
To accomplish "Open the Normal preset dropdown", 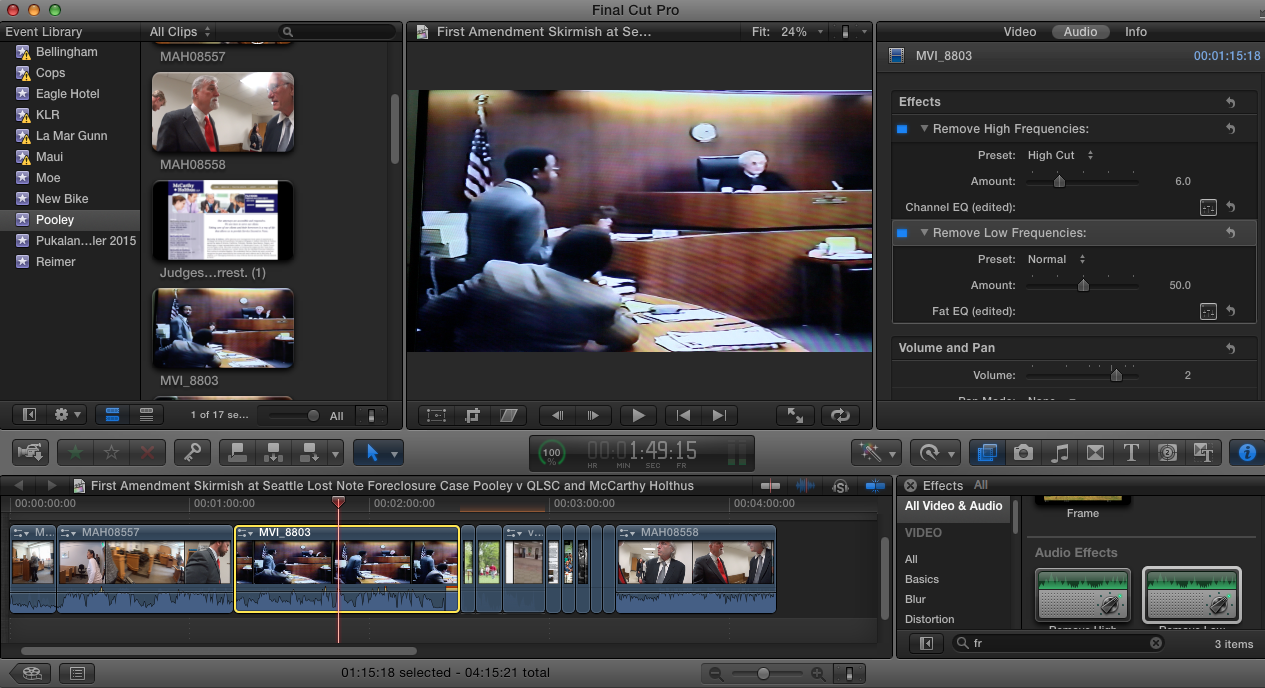I will [1056, 259].
